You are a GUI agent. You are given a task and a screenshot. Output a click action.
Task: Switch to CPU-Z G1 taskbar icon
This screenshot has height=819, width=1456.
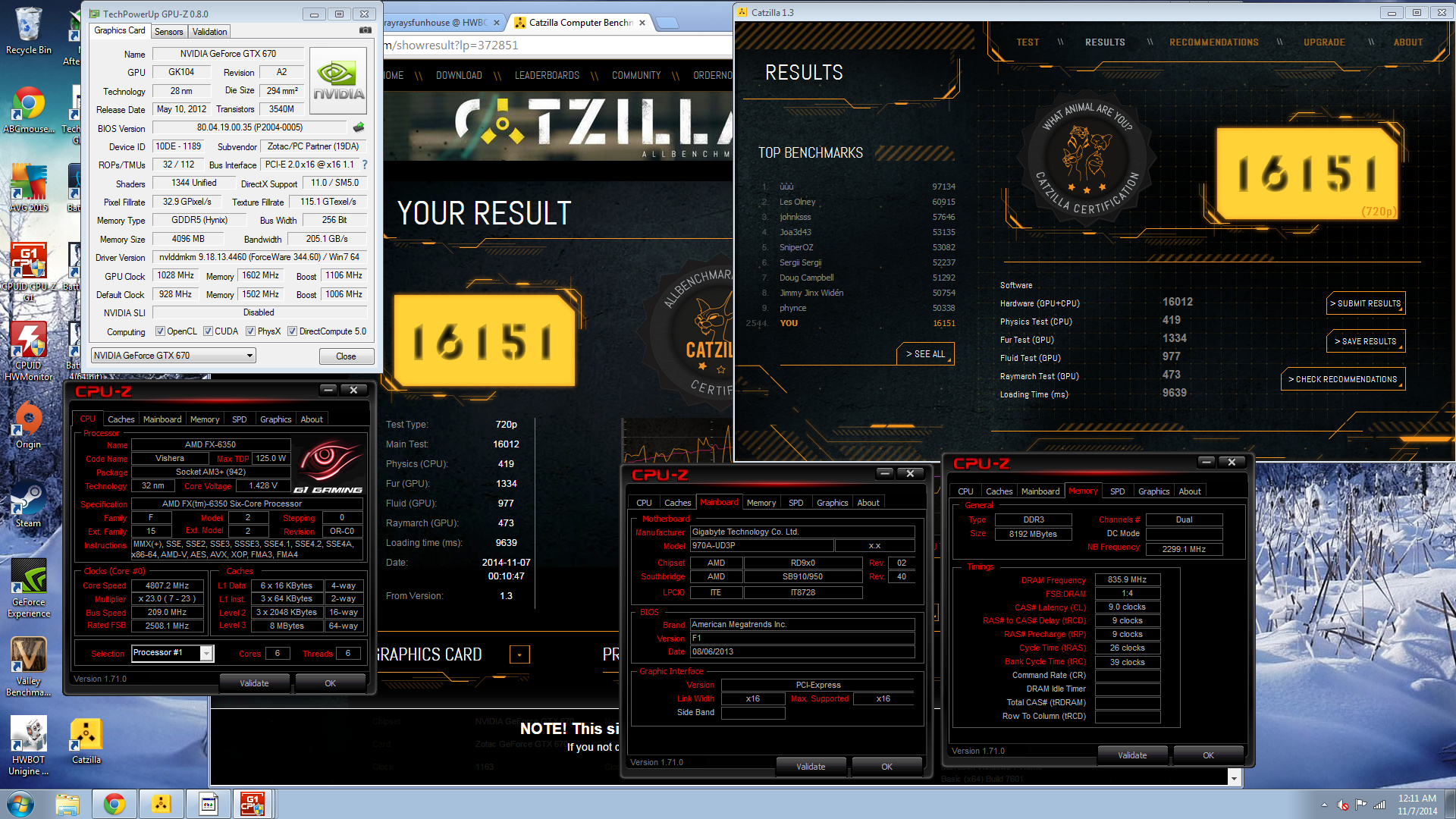click(x=253, y=804)
